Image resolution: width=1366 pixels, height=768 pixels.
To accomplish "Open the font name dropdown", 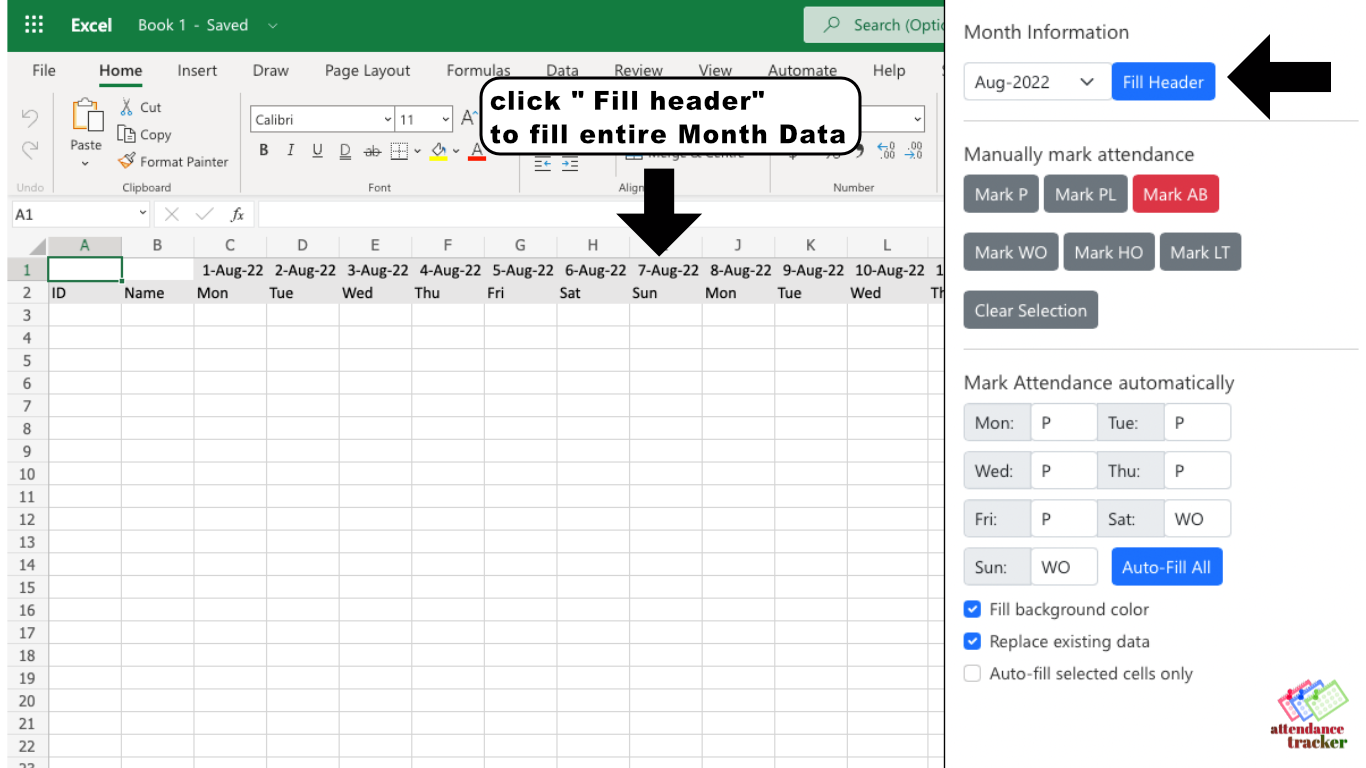I will [x=388, y=119].
